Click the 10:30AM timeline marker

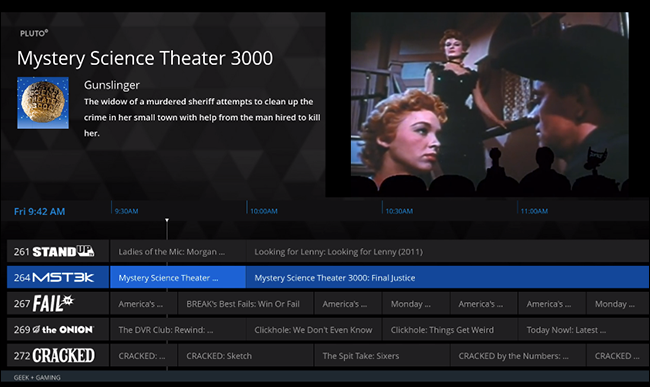(x=399, y=211)
